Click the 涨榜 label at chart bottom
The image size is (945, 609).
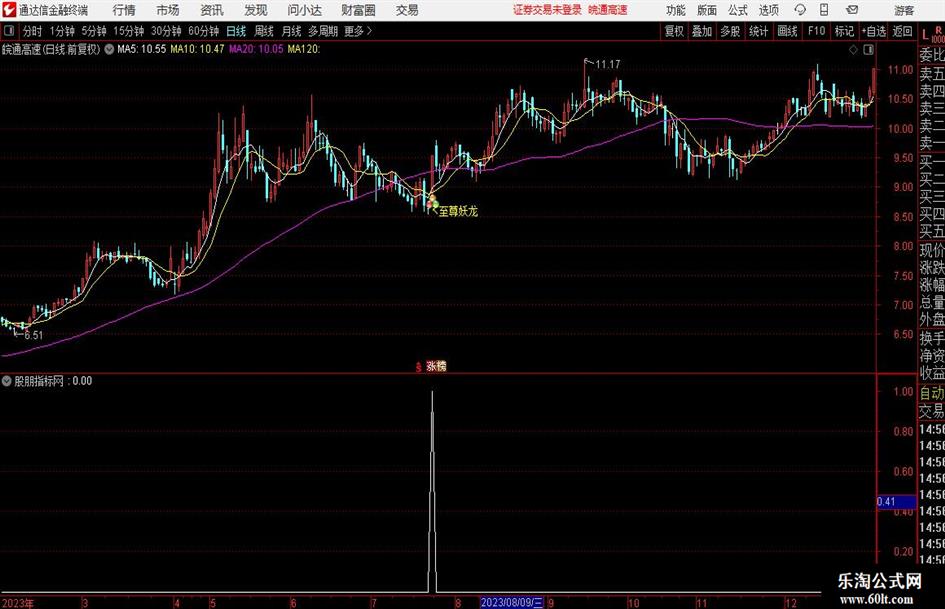point(436,366)
